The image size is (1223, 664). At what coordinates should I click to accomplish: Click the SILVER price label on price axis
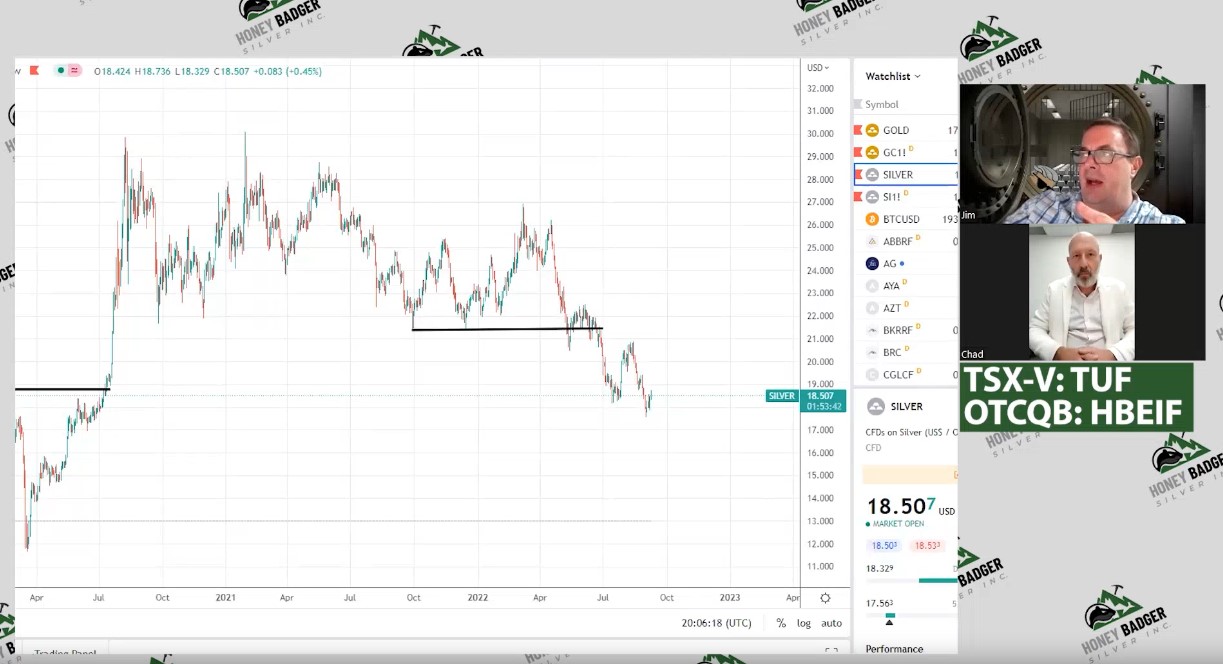(x=781, y=396)
